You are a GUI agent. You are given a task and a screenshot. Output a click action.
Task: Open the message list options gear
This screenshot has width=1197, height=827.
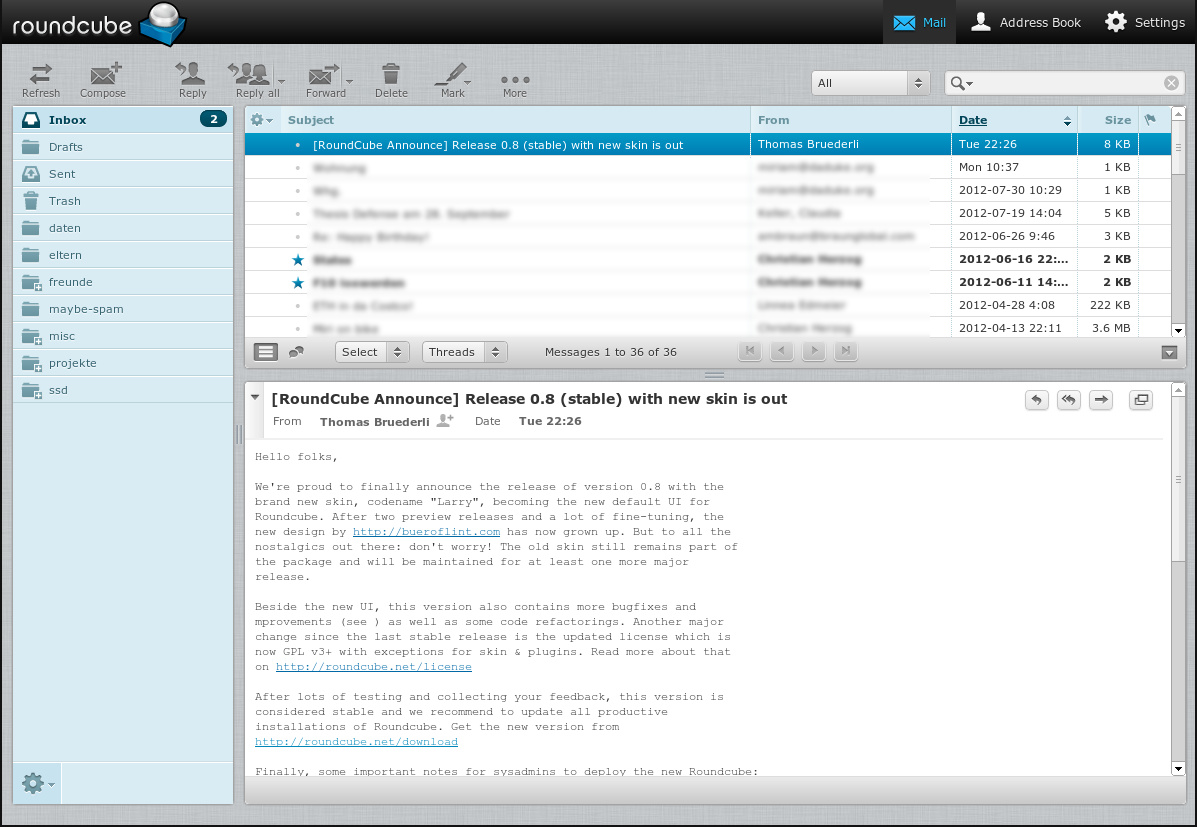261,120
